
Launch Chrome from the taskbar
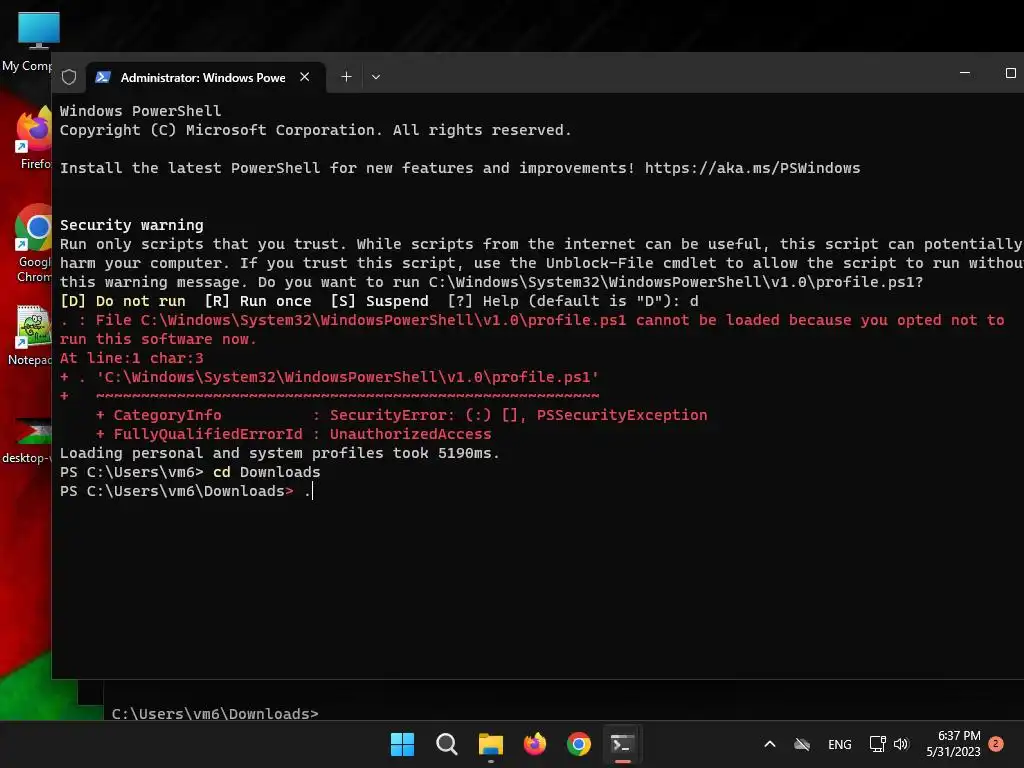(x=579, y=744)
